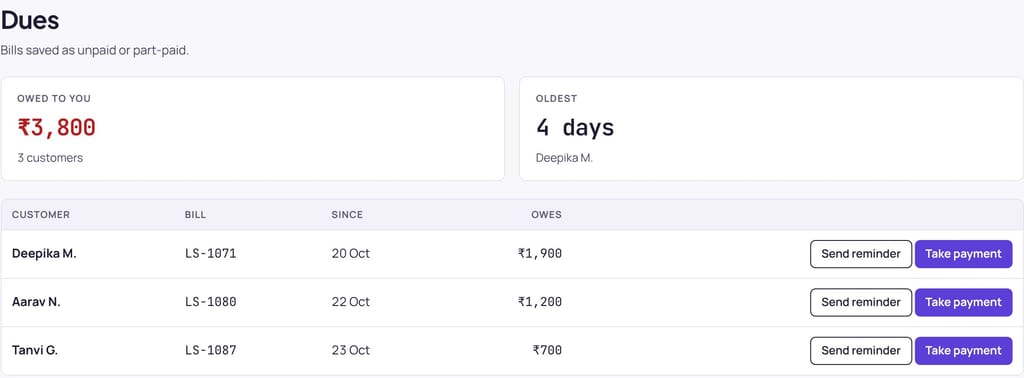Select customer name Aarav N.
1024x378 pixels.
(36, 302)
